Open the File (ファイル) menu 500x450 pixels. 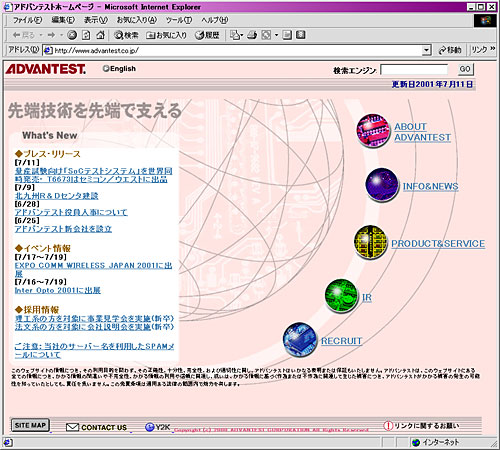pos(27,20)
